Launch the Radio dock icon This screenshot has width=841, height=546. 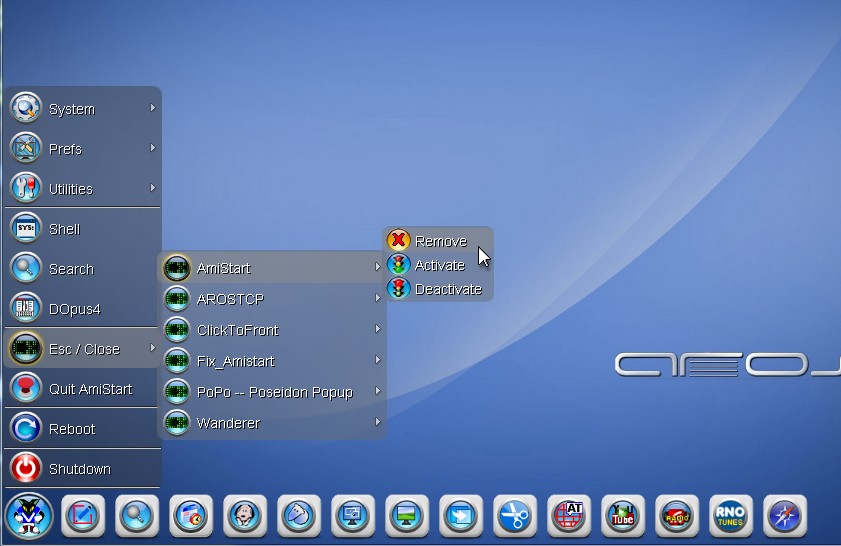676,516
